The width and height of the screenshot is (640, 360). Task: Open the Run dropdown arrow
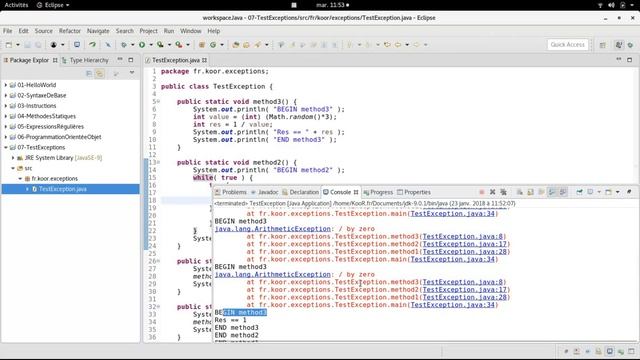[151, 45]
